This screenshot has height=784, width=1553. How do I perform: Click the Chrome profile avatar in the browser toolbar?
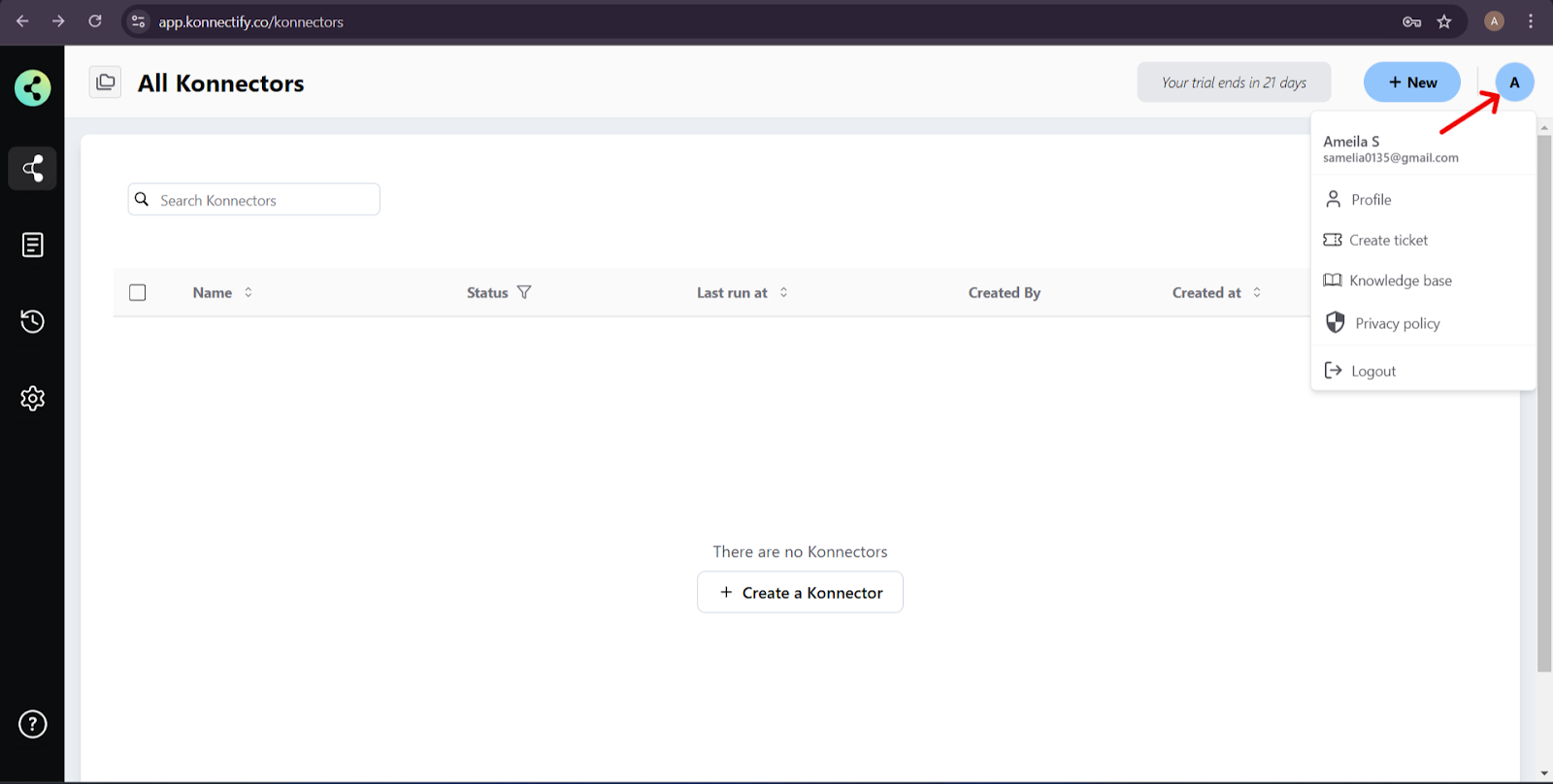point(1494,21)
